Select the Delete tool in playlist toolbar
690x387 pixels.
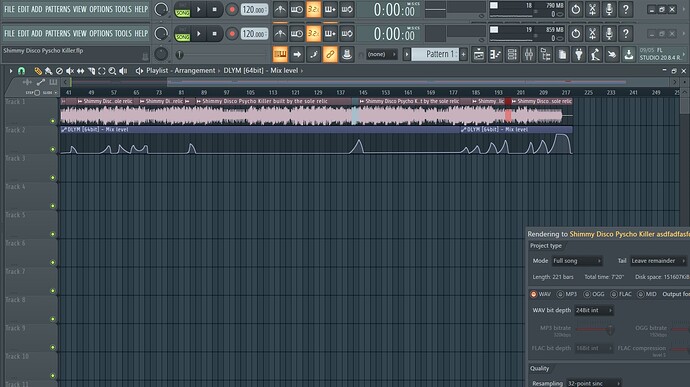coord(59,70)
